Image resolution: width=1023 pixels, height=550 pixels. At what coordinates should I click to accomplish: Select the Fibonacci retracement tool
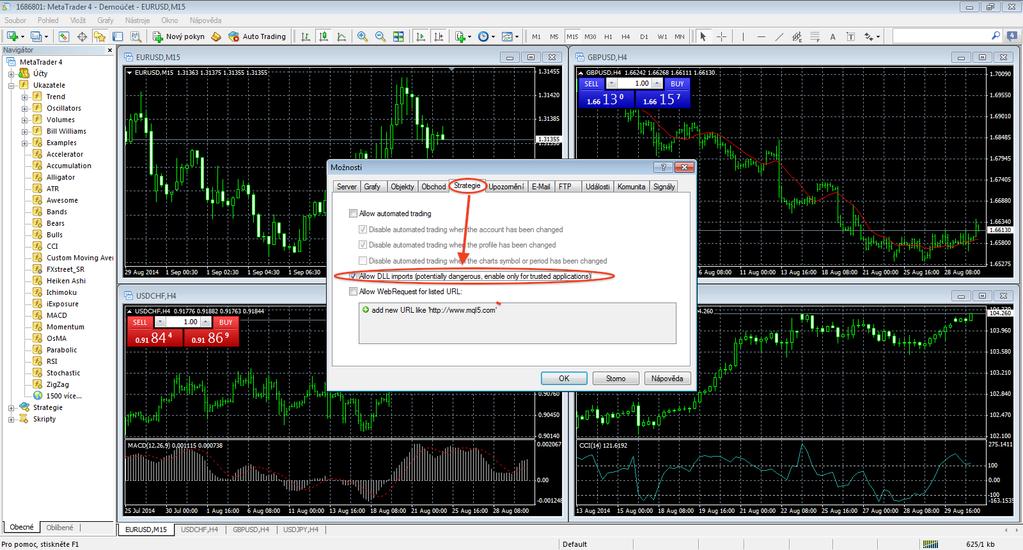[815, 37]
